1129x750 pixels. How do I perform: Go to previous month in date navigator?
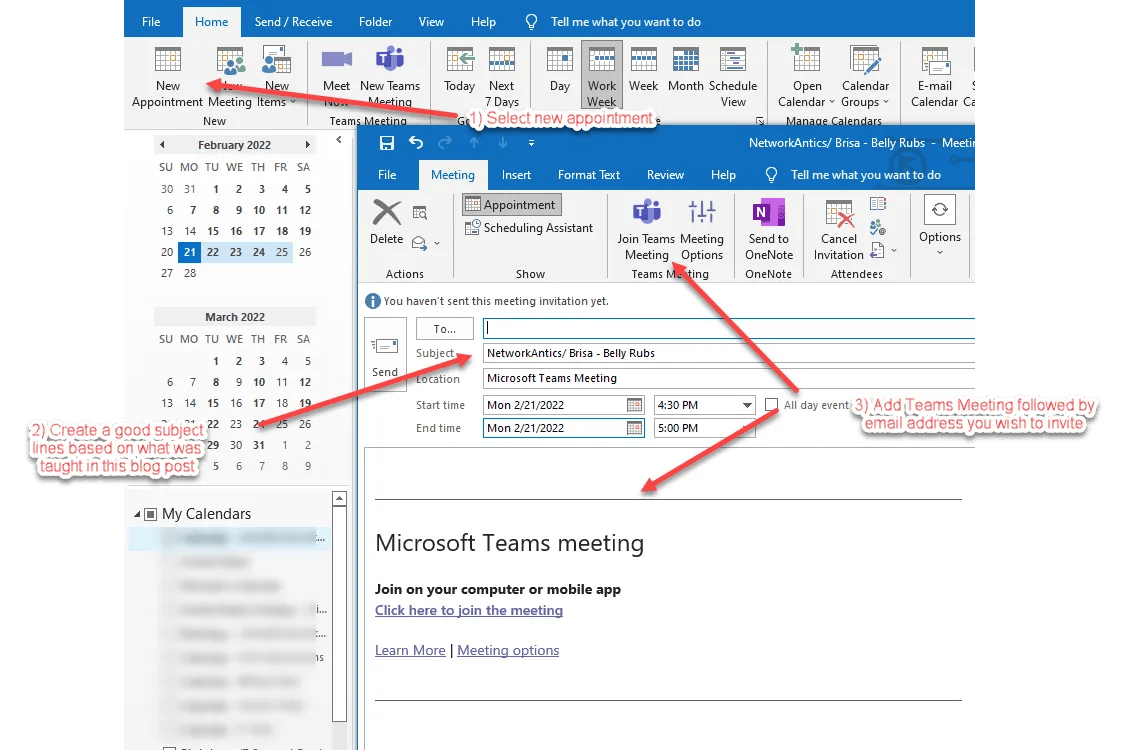pos(162,145)
